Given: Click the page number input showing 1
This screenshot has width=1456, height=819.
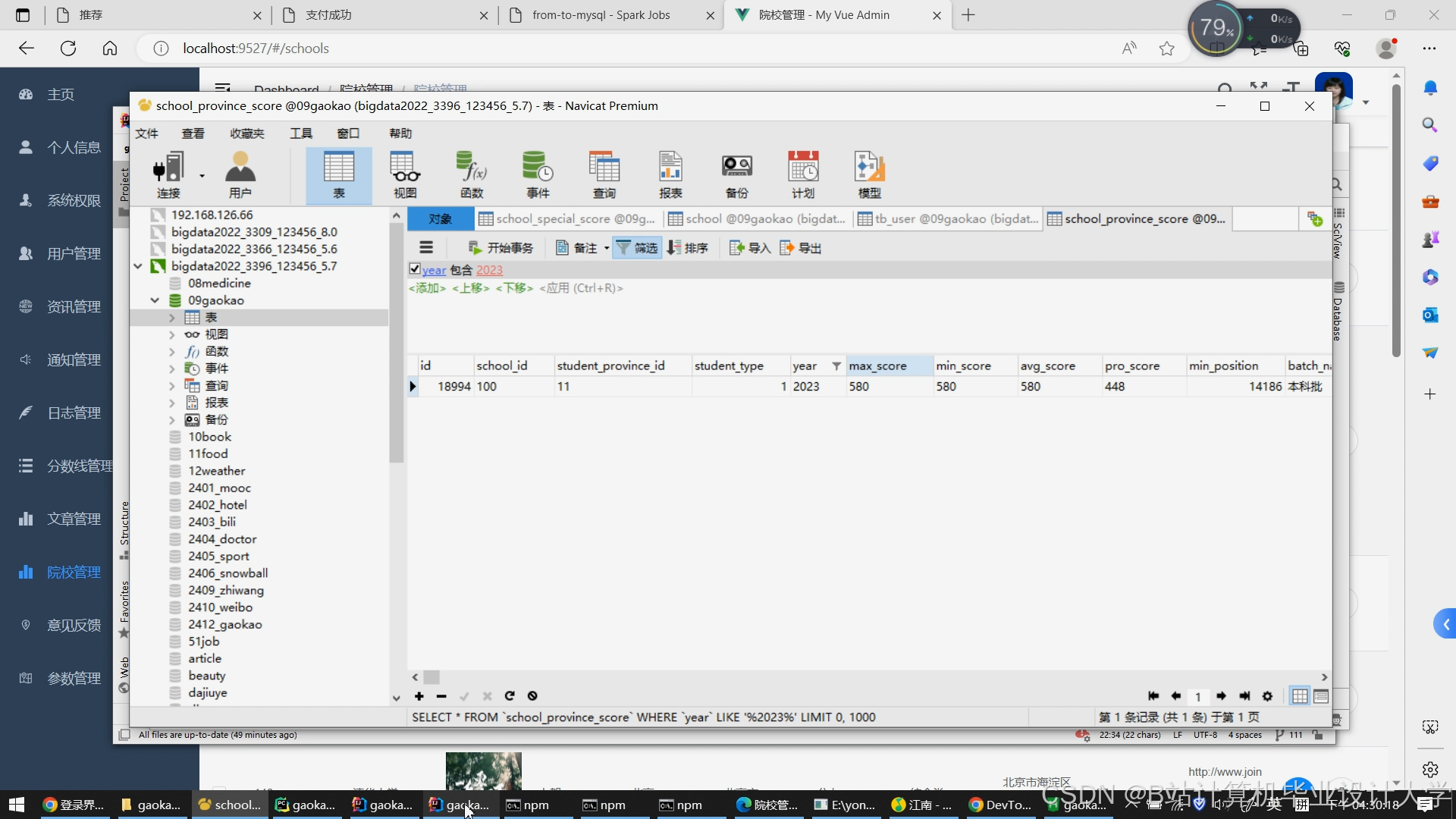Looking at the screenshot, I should tap(1198, 696).
